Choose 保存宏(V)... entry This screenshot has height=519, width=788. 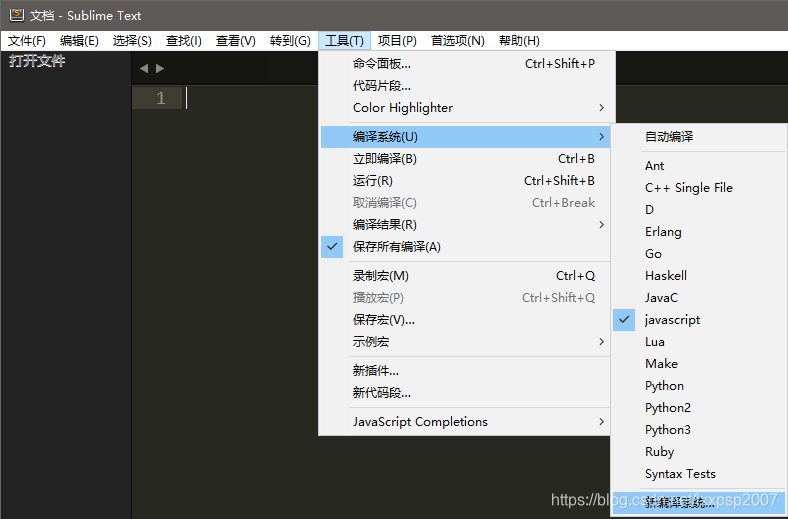(465, 320)
